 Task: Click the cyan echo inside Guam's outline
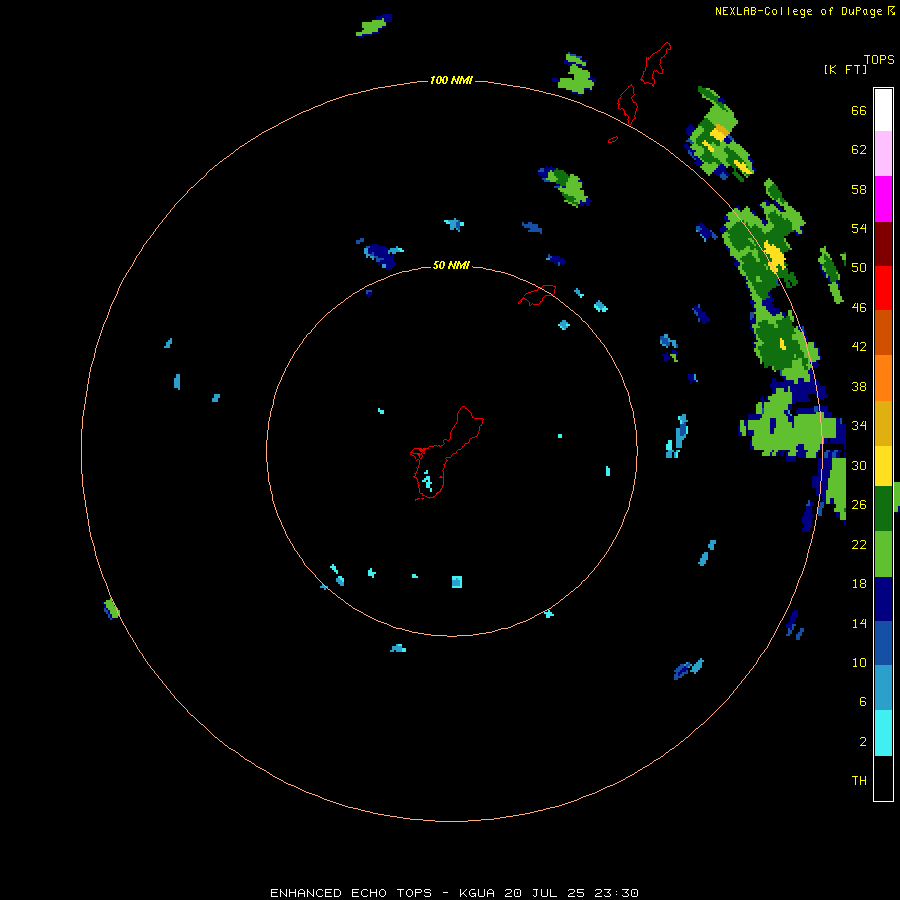tap(427, 481)
